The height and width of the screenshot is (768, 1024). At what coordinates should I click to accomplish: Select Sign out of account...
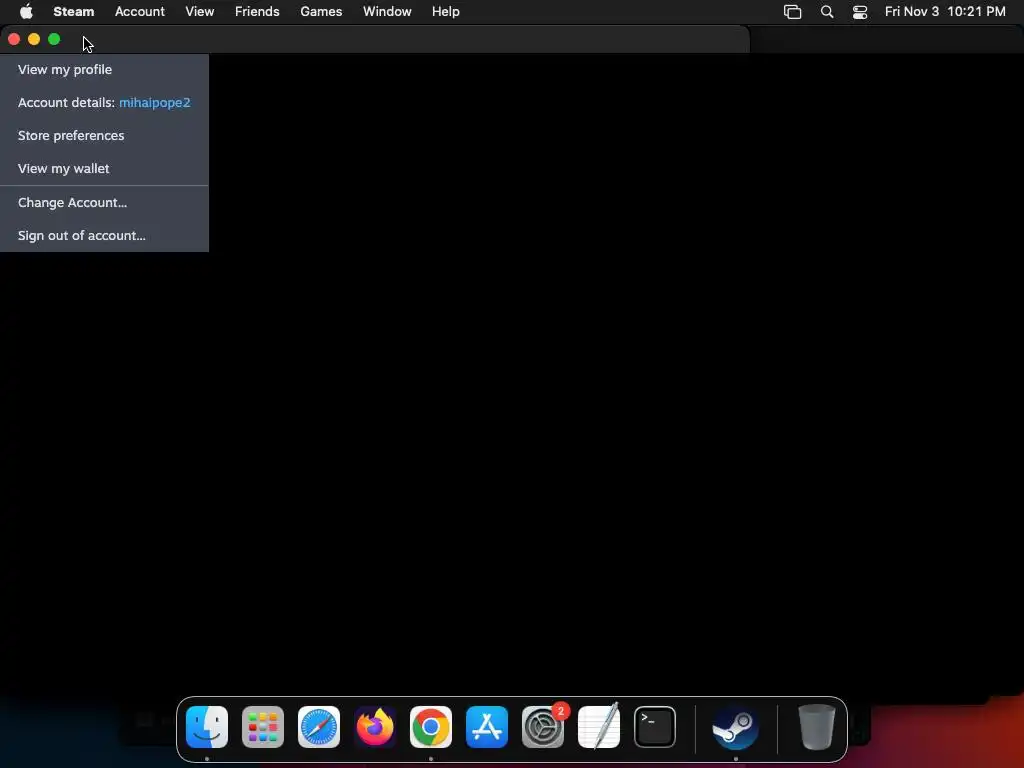point(104,236)
